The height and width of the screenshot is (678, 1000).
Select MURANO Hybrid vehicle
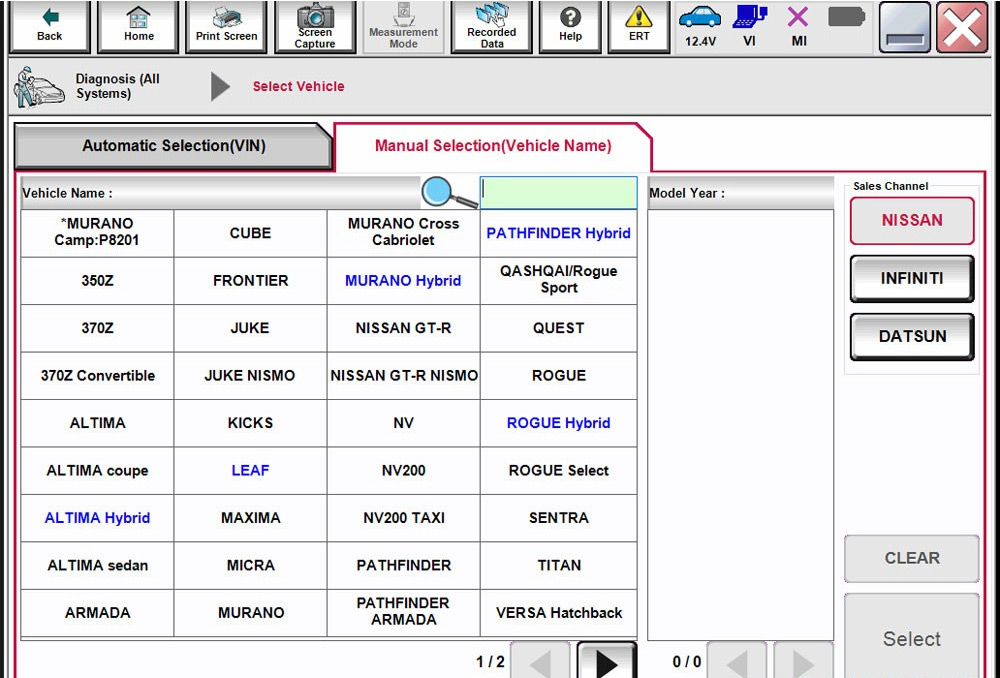coord(403,280)
